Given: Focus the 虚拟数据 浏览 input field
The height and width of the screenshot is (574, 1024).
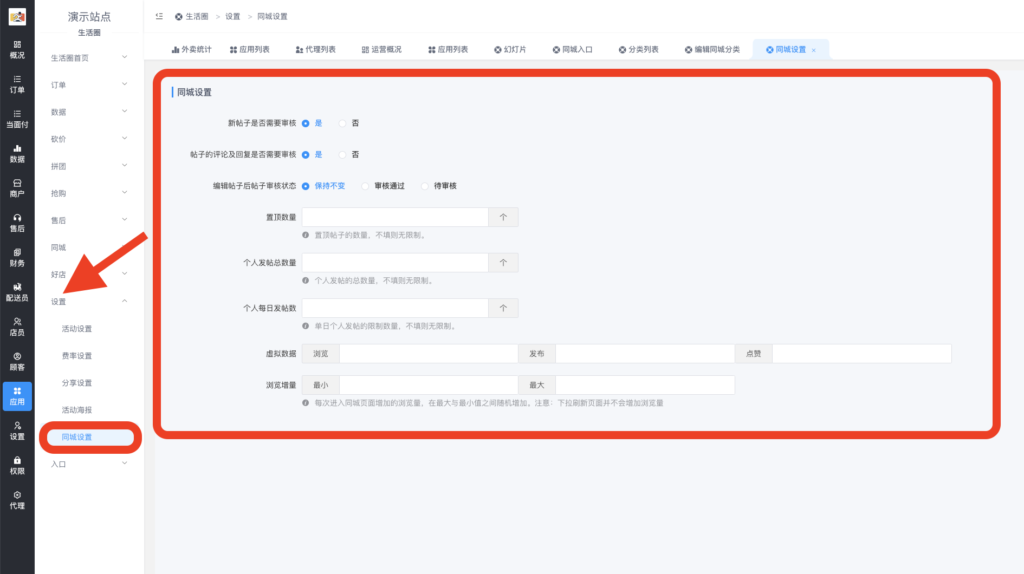Looking at the screenshot, I should pyautogui.click(x=428, y=353).
